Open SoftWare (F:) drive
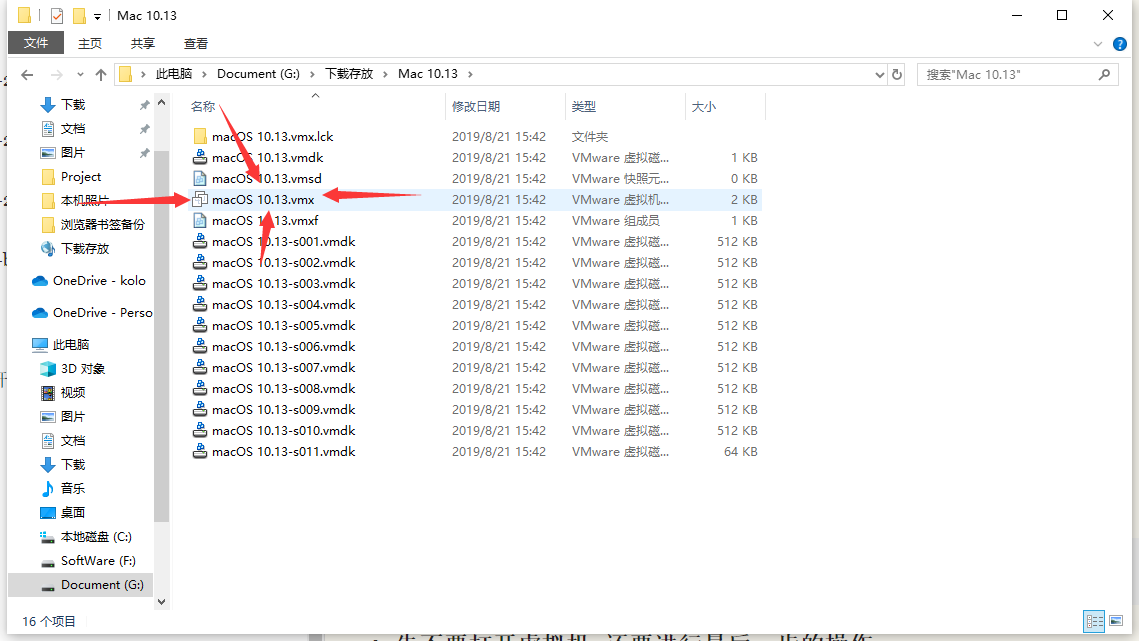 [x=97, y=561]
